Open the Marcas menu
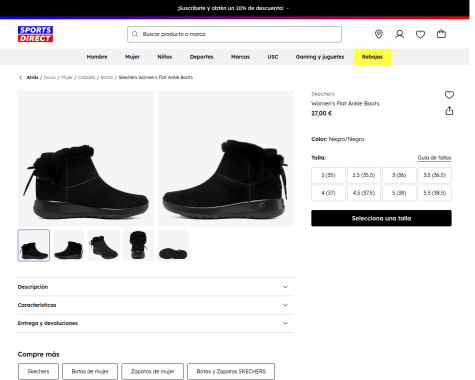The width and height of the screenshot is (475, 380). pos(240,57)
